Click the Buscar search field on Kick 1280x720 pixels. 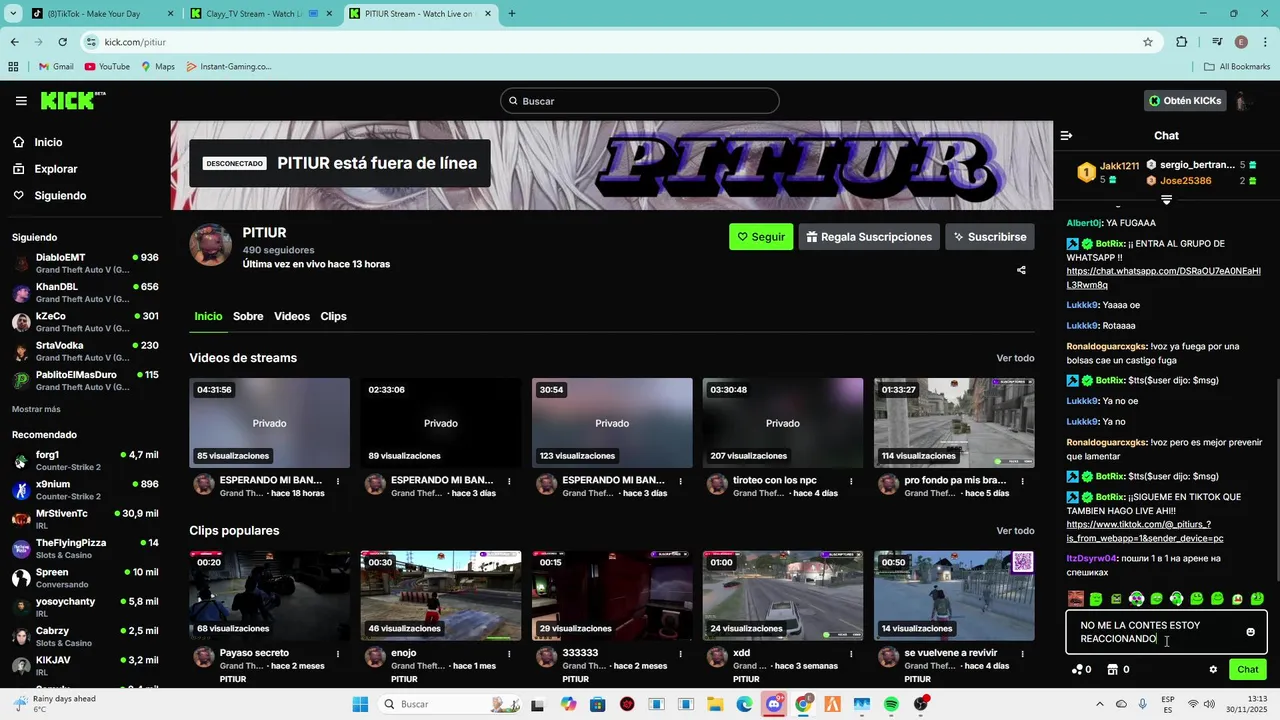click(x=640, y=101)
